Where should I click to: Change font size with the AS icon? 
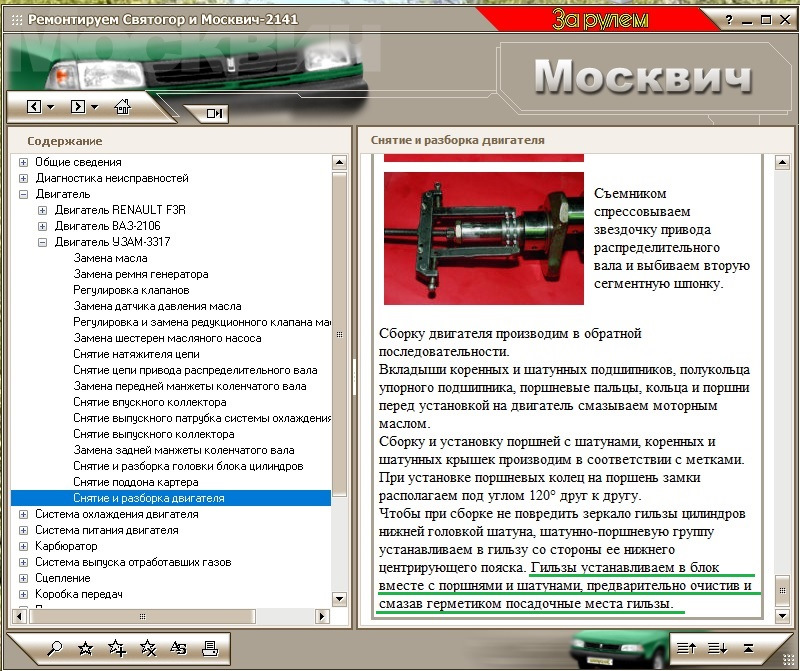pos(178,649)
